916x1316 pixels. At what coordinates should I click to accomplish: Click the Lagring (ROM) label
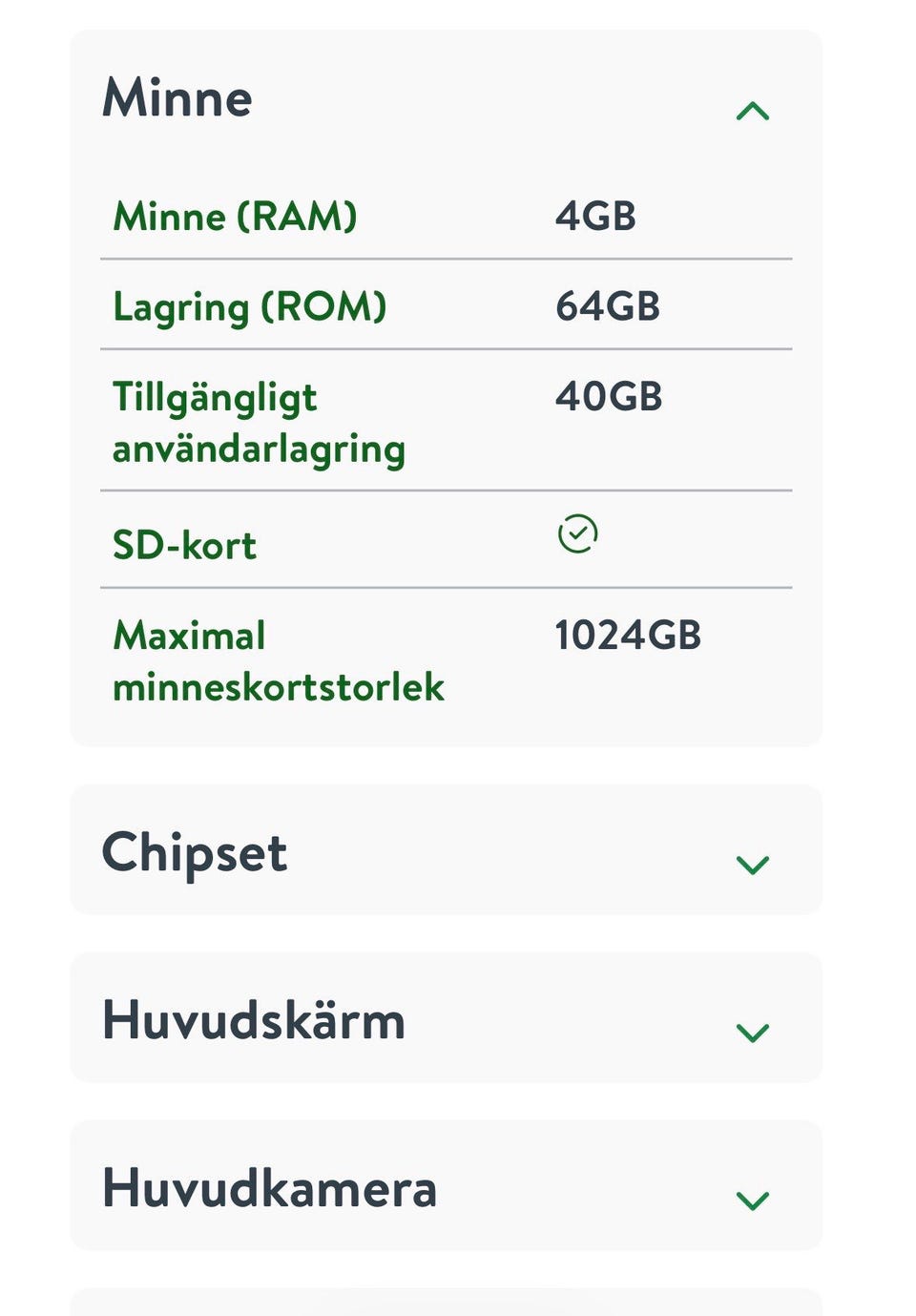point(250,307)
